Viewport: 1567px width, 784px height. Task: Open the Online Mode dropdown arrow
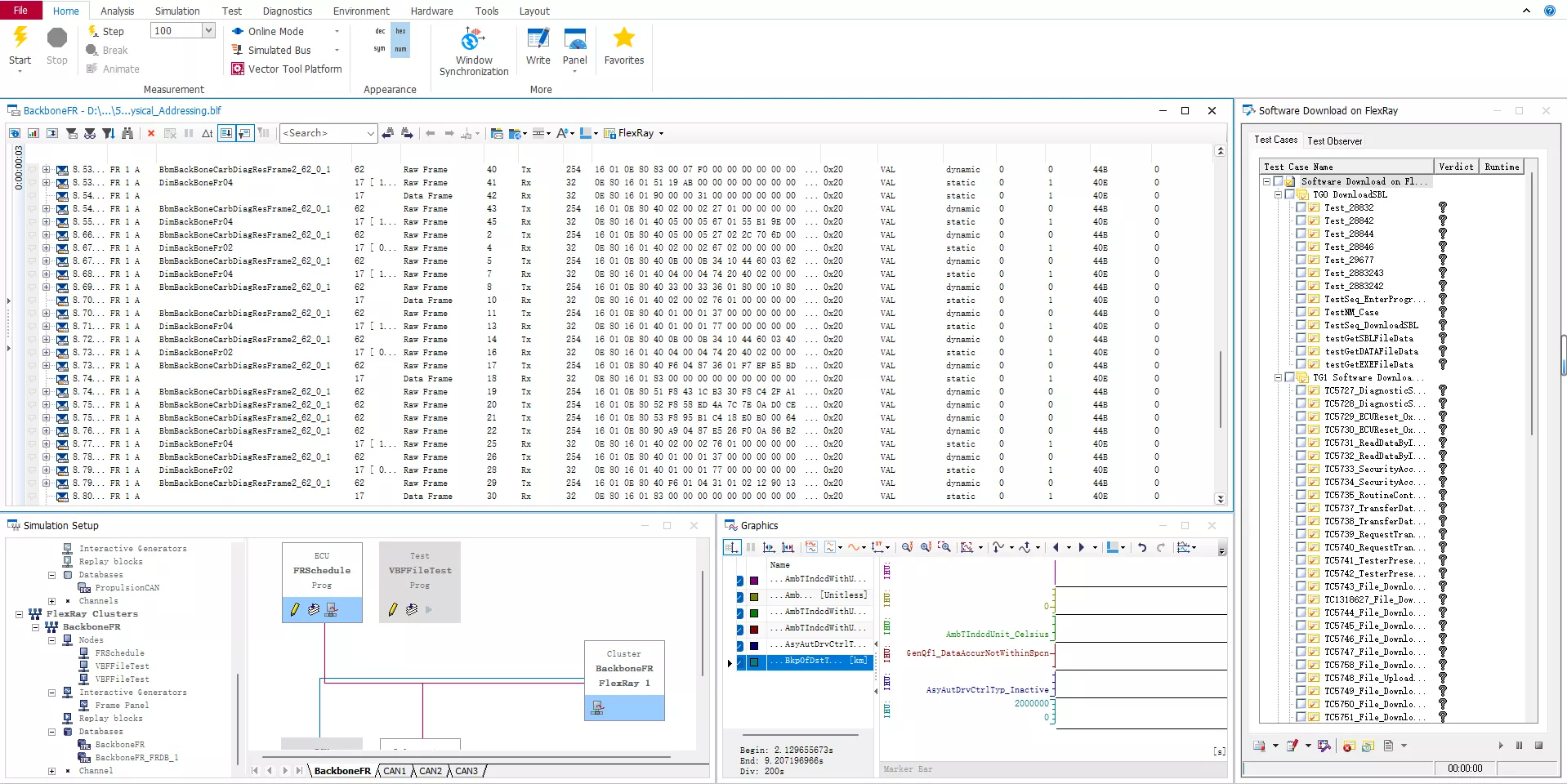coord(337,31)
